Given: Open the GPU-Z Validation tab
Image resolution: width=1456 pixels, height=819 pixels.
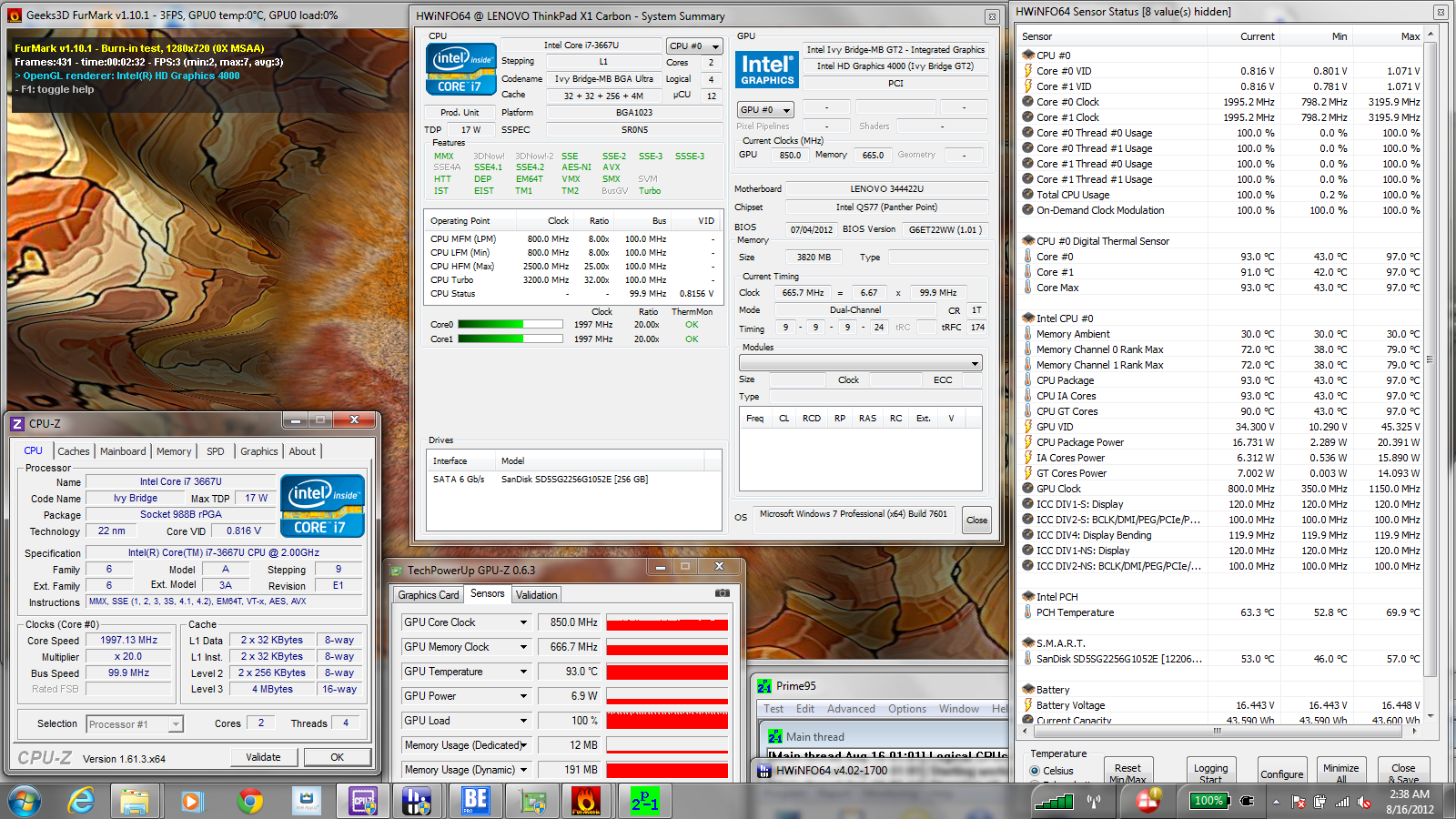Looking at the screenshot, I should (x=537, y=595).
